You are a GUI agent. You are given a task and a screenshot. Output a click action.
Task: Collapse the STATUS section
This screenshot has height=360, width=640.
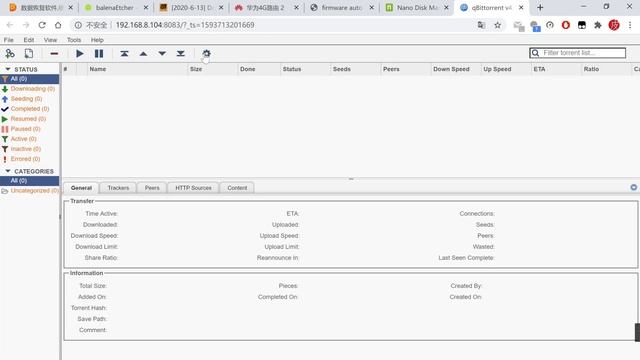pyautogui.click(x=8, y=69)
